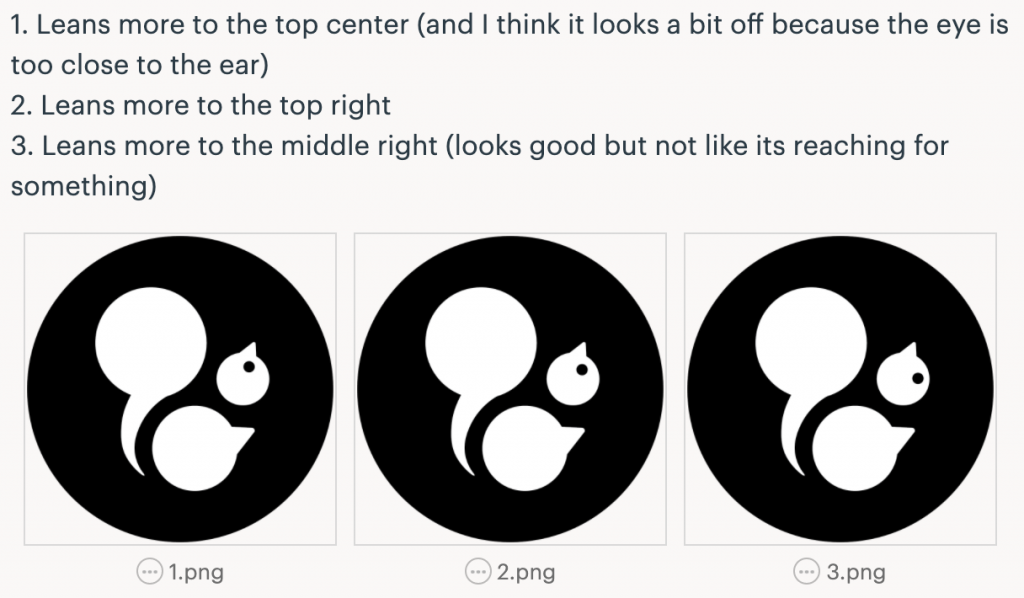Click the text "too close to the ear)"
1024x598 pixels.
click(140, 65)
